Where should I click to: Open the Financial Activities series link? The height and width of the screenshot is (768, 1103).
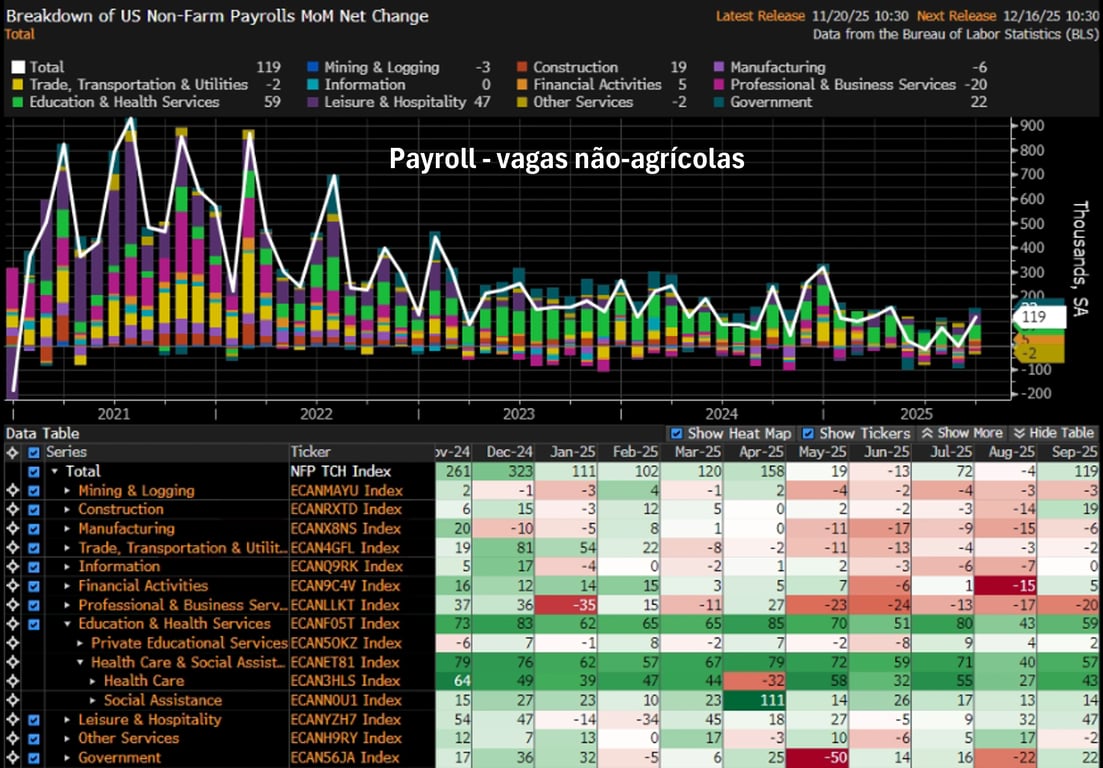click(143, 586)
